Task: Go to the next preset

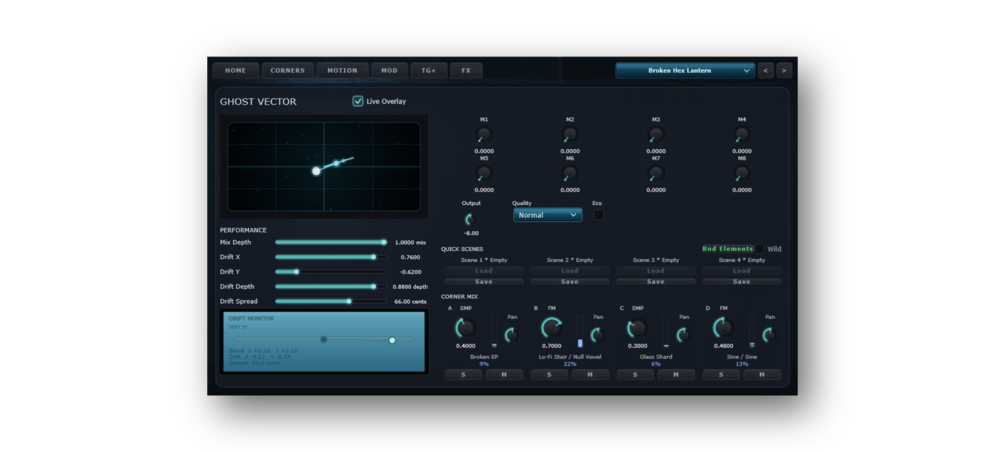Action: click(x=784, y=71)
